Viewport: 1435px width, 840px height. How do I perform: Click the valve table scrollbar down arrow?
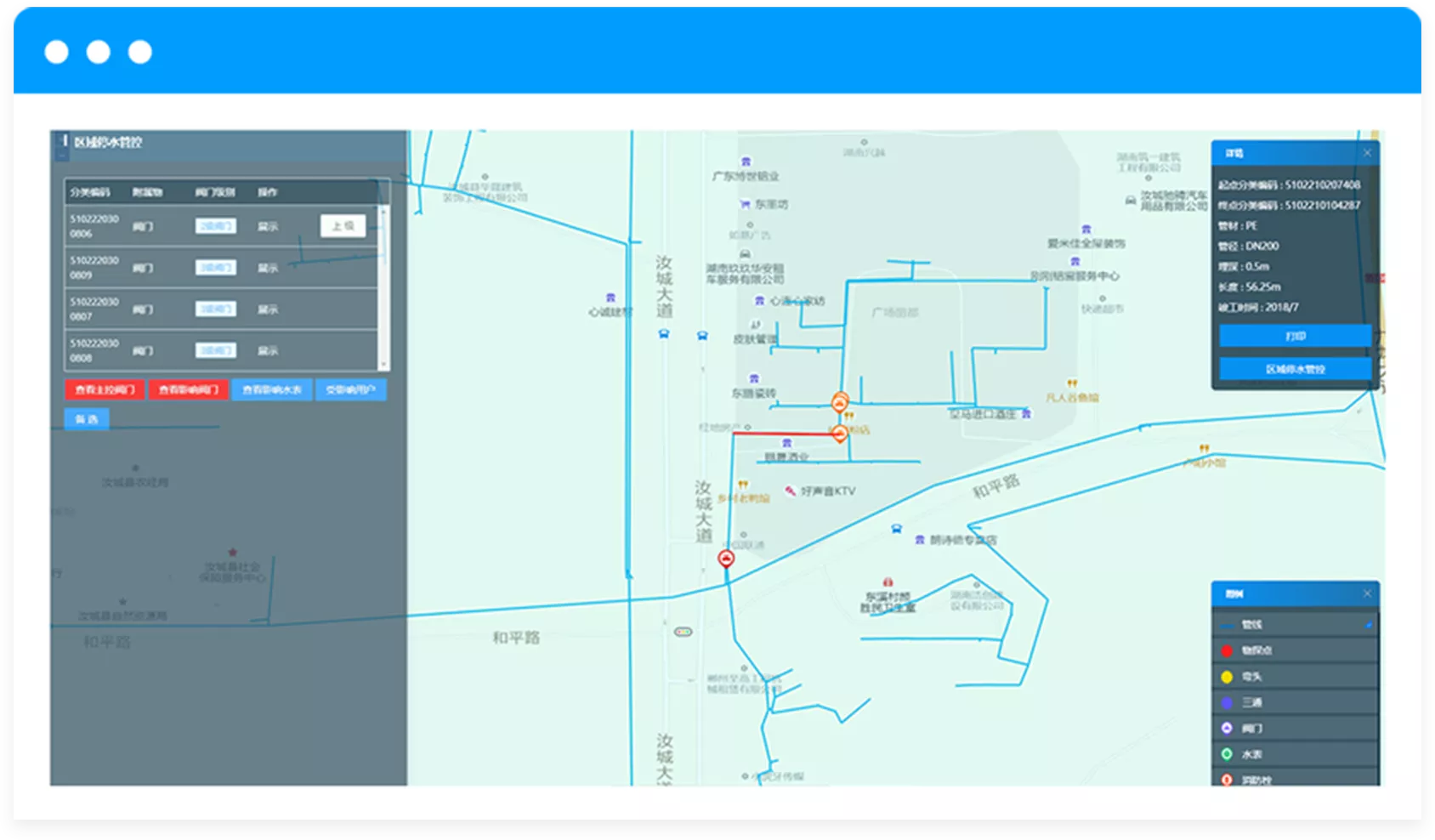click(x=384, y=365)
